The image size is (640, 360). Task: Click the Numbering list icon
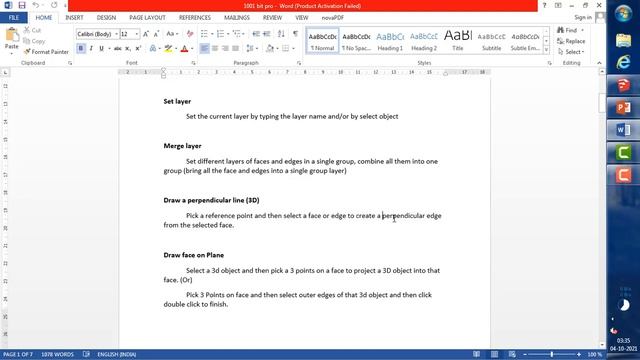click(220, 34)
